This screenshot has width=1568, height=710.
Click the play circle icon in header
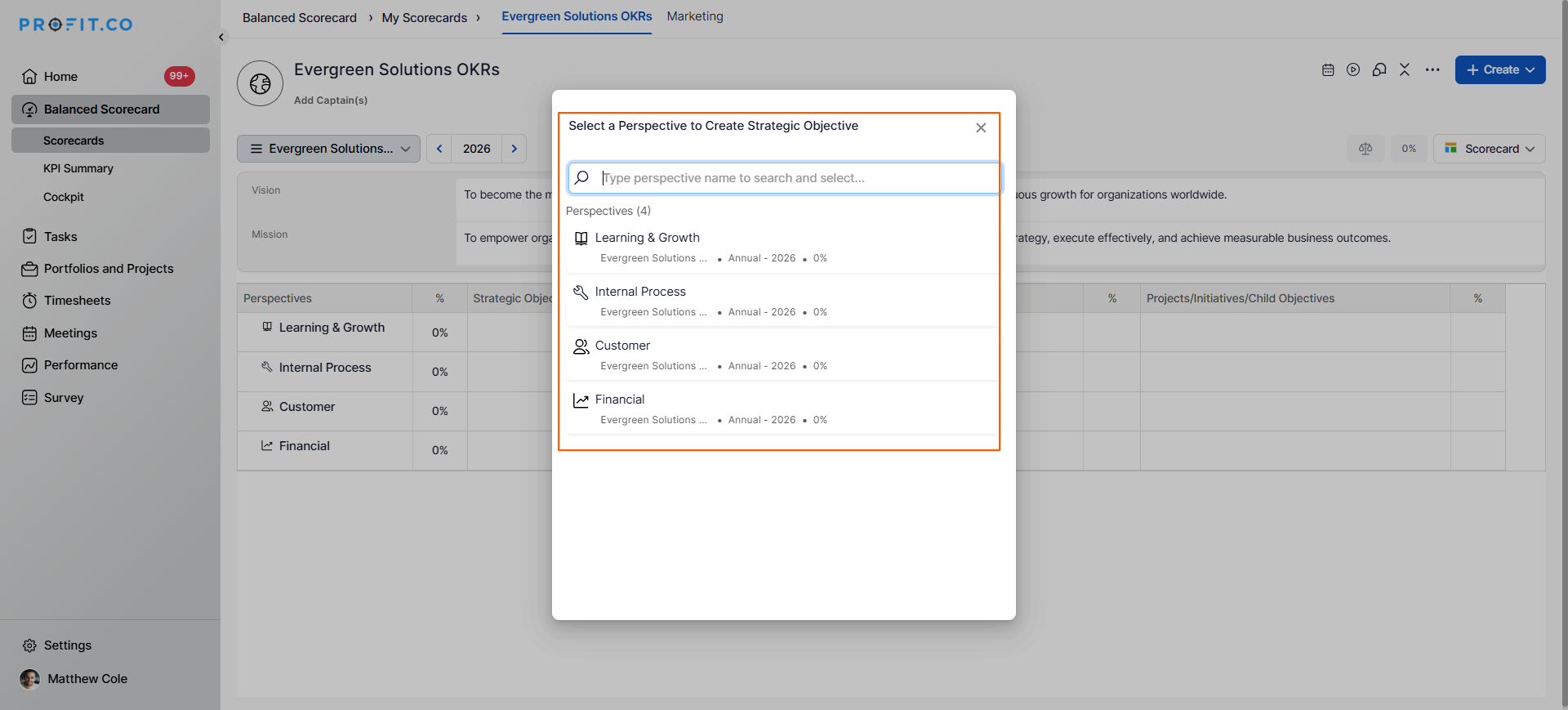(x=1353, y=70)
